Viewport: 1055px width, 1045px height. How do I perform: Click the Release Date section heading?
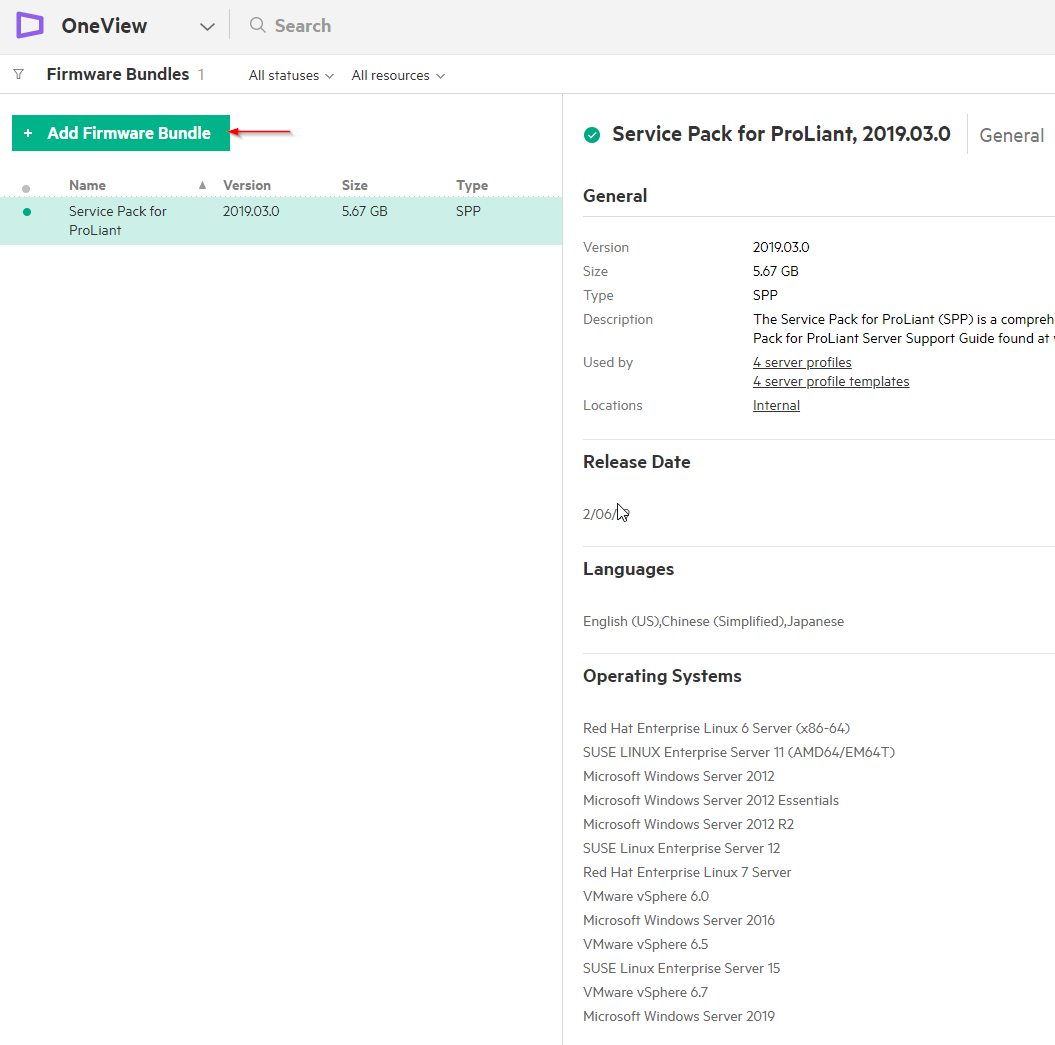[x=636, y=462]
